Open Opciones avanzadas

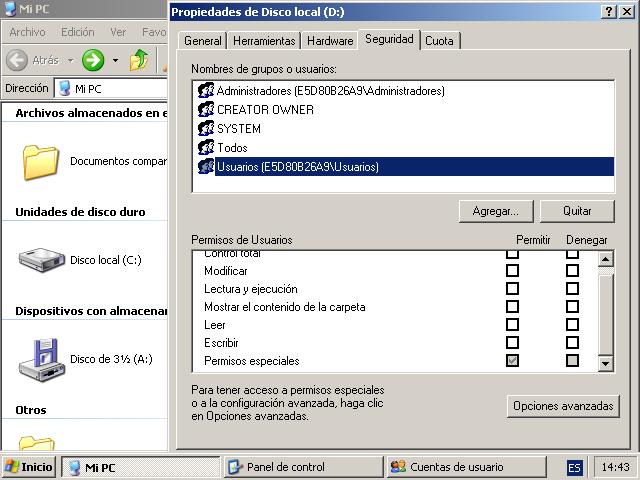point(563,406)
